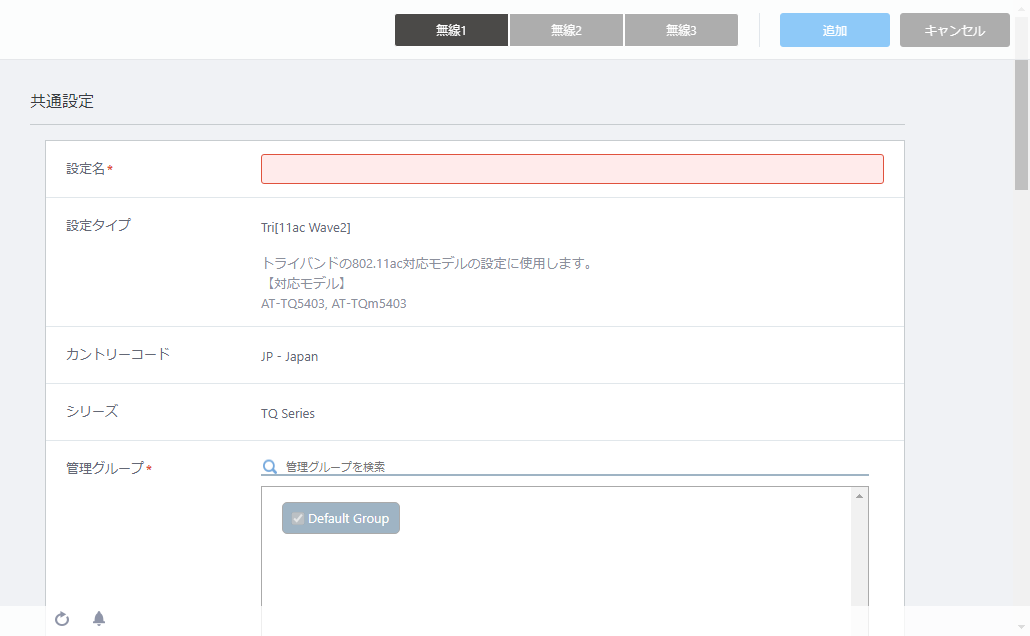This screenshot has width=1030, height=636.
Task: Click the refresh icon at bottom left
Action: (x=62, y=619)
